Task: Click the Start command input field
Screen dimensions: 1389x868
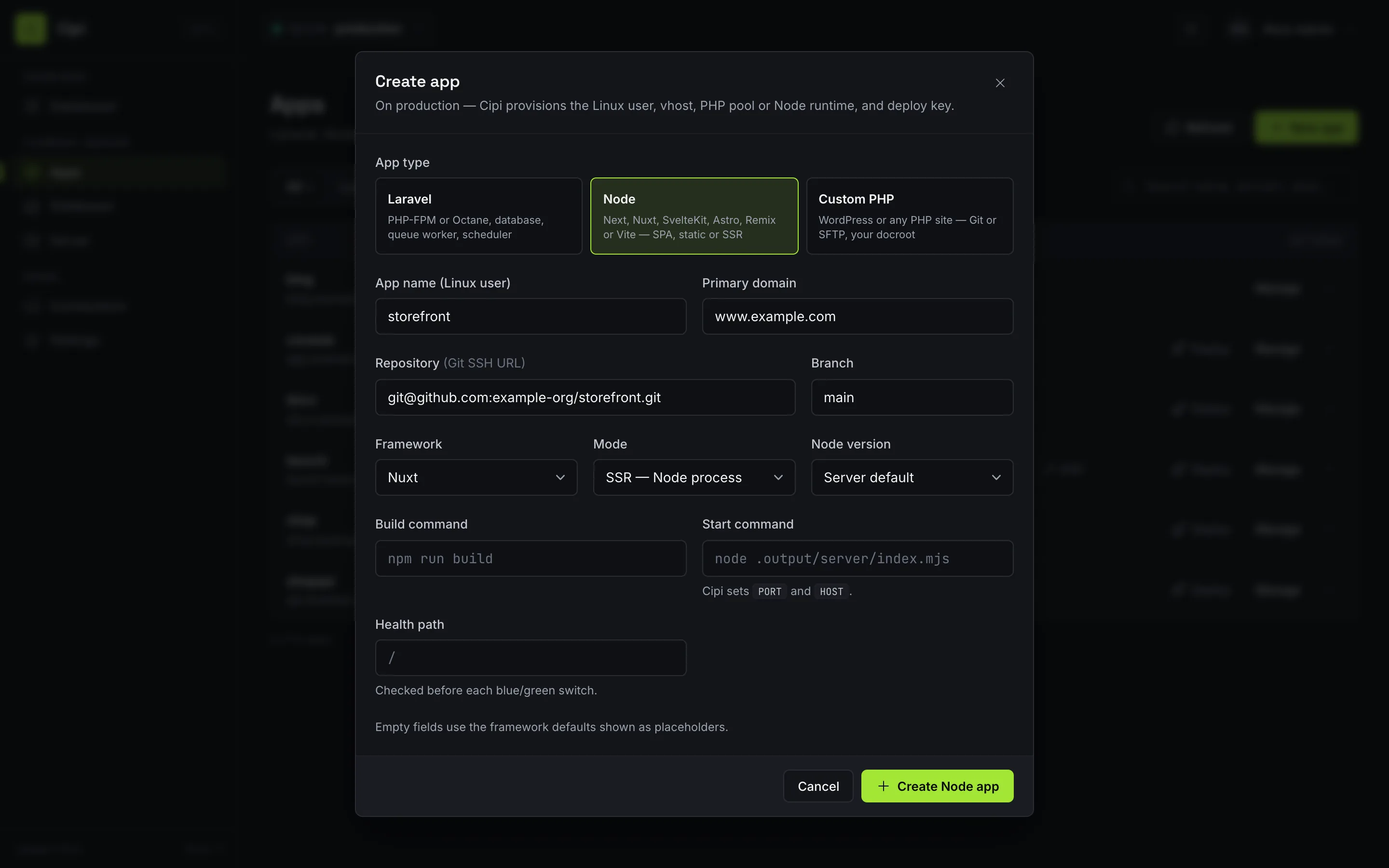Action: tap(858, 558)
